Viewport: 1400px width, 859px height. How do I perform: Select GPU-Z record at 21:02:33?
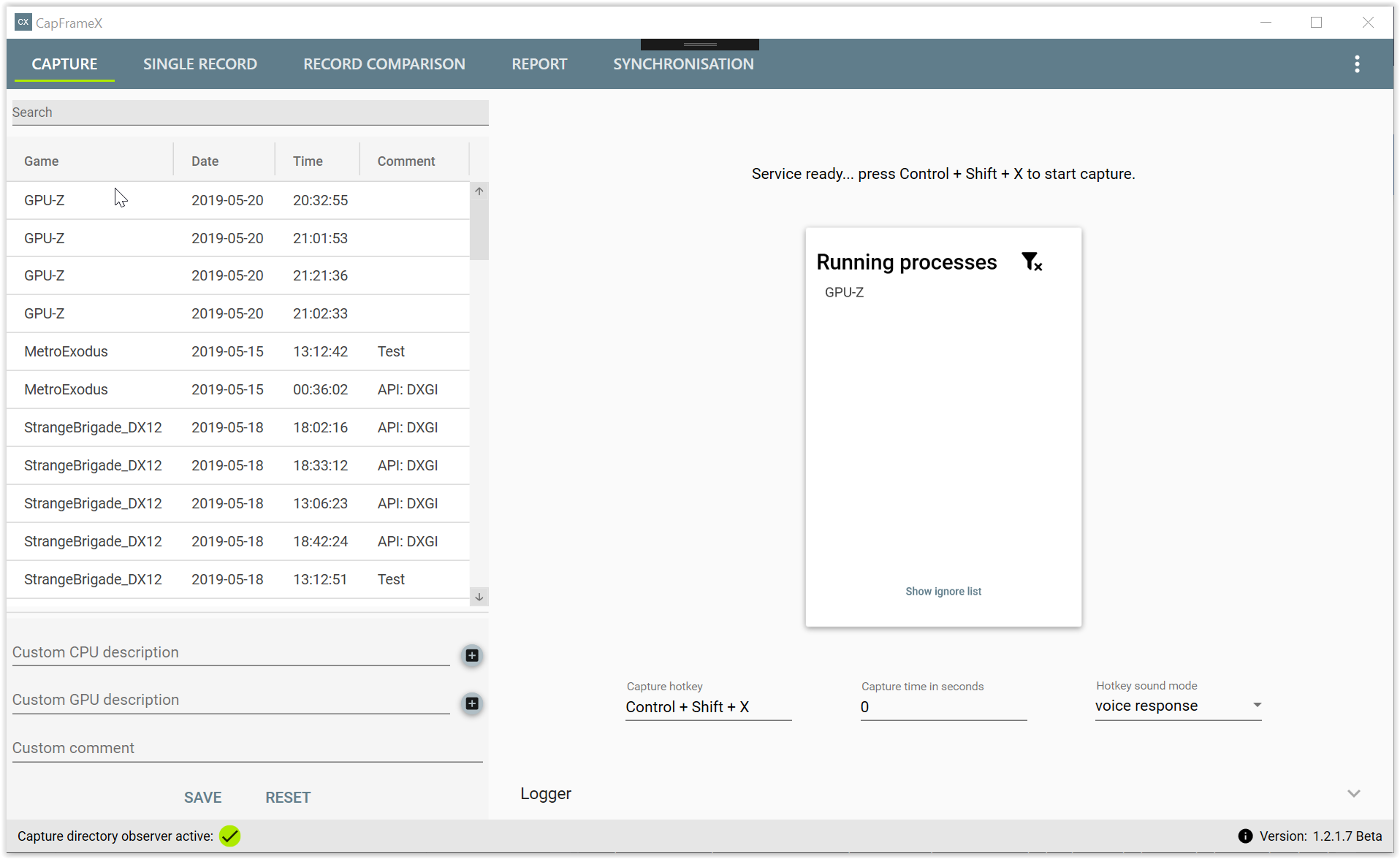(x=238, y=313)
